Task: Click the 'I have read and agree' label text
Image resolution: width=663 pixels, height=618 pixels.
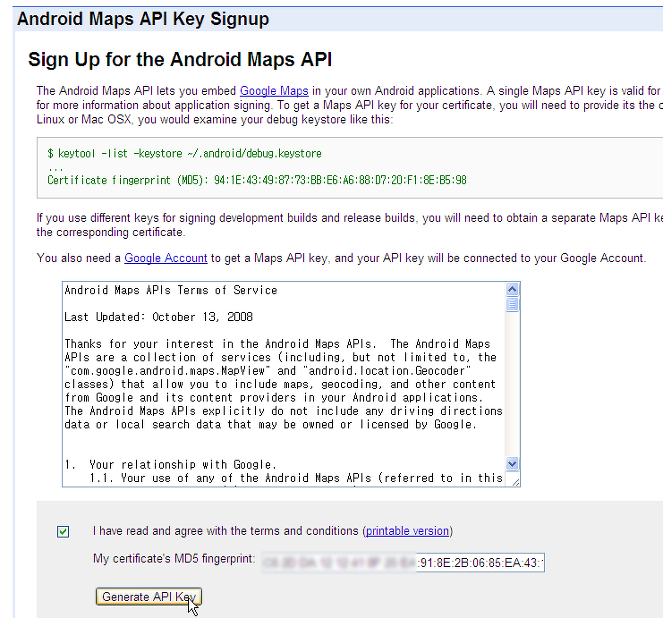Action: pos(273,531)
